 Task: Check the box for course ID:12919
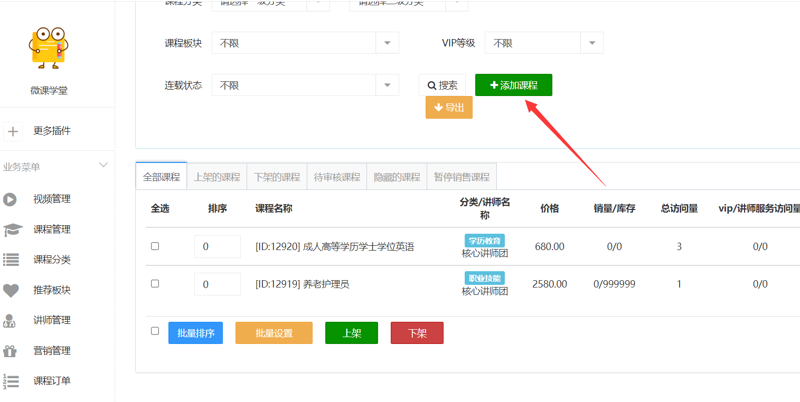(155, 284)
